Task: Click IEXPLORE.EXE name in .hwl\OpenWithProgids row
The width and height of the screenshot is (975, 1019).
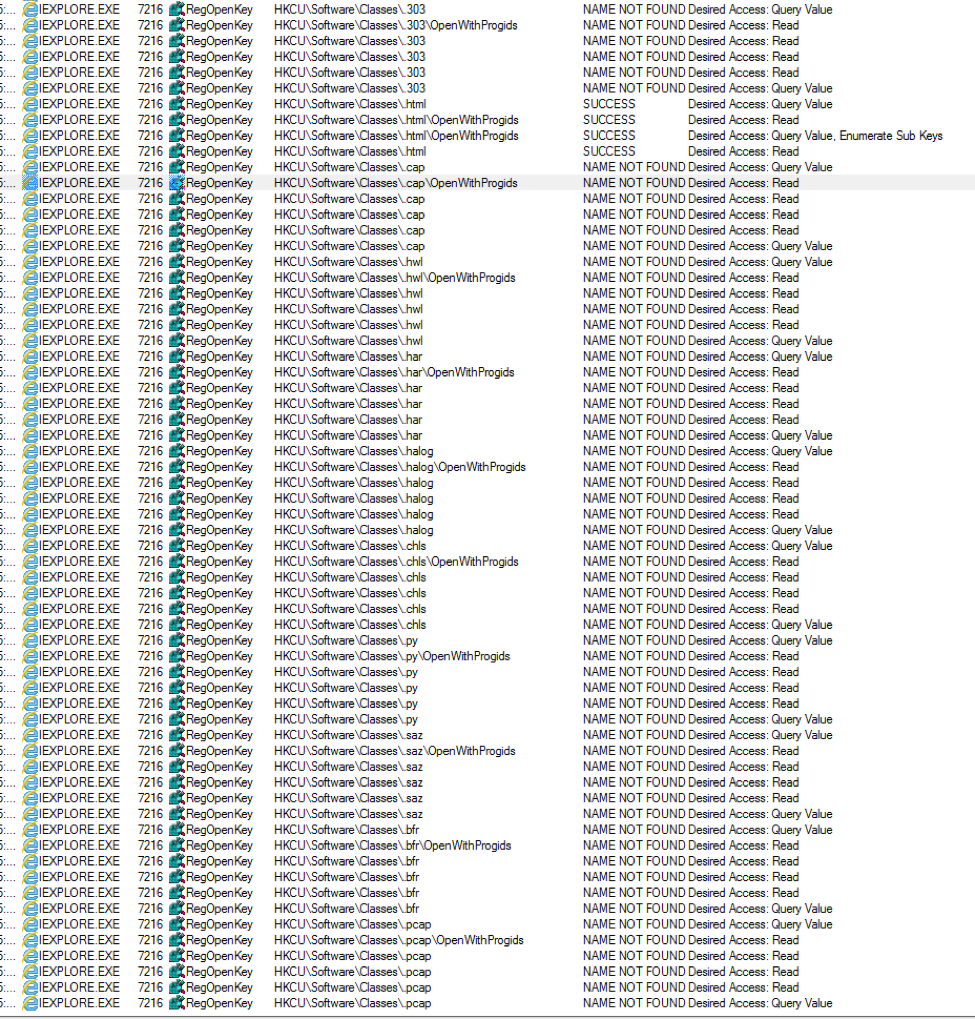Action: [x=79, y=277]
